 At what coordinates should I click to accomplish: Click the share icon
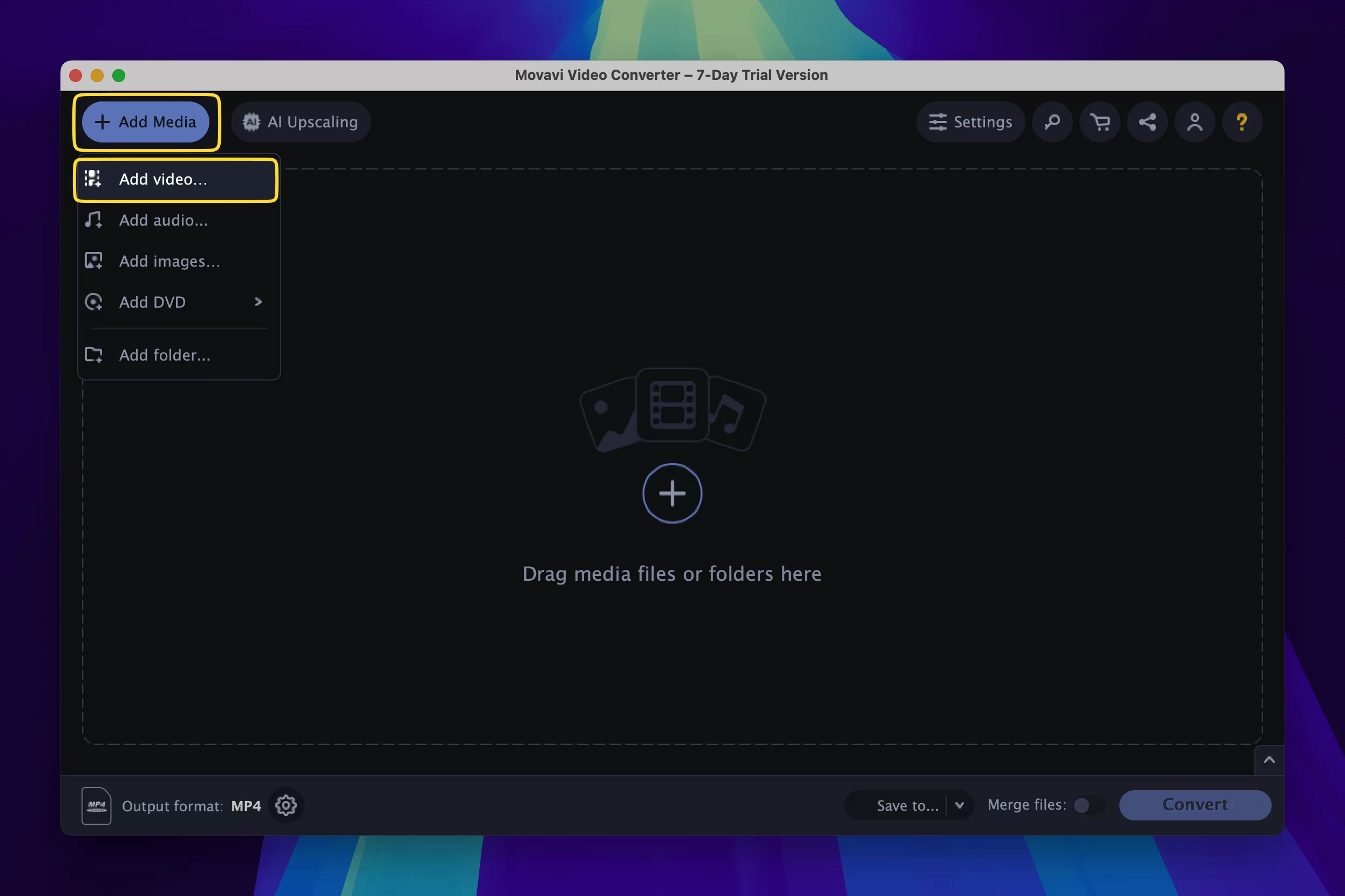[x=1147, y=121]
